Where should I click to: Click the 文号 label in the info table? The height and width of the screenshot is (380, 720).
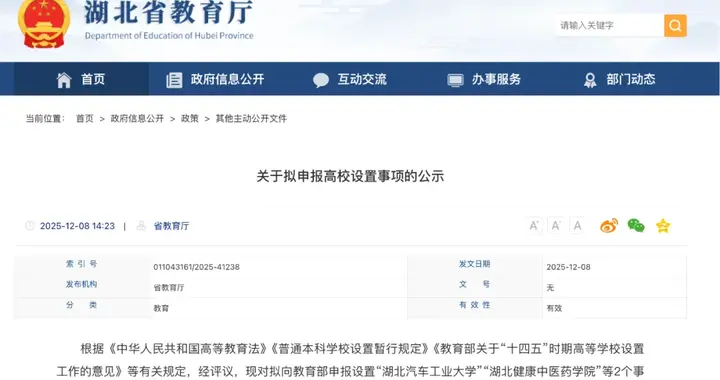474,284
